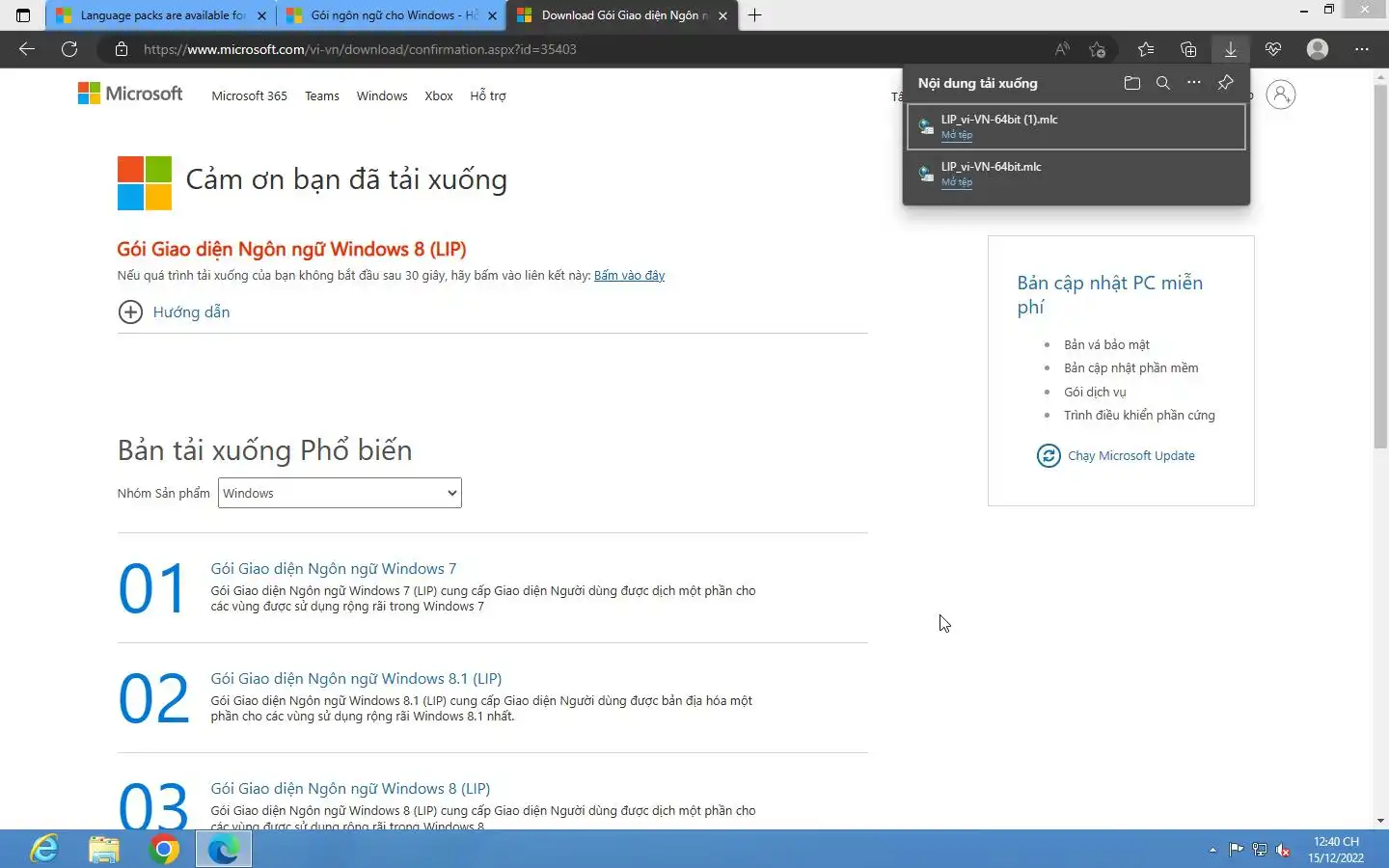1389x868 pixels.
Task: Switch to the Language packs are available tab
Action: coord(160,15)
